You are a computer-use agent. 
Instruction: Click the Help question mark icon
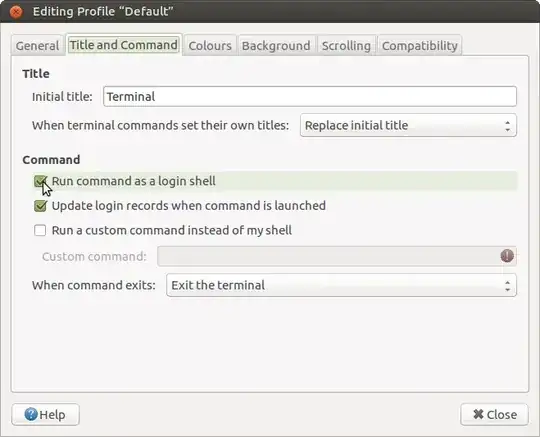coord(31,414)
